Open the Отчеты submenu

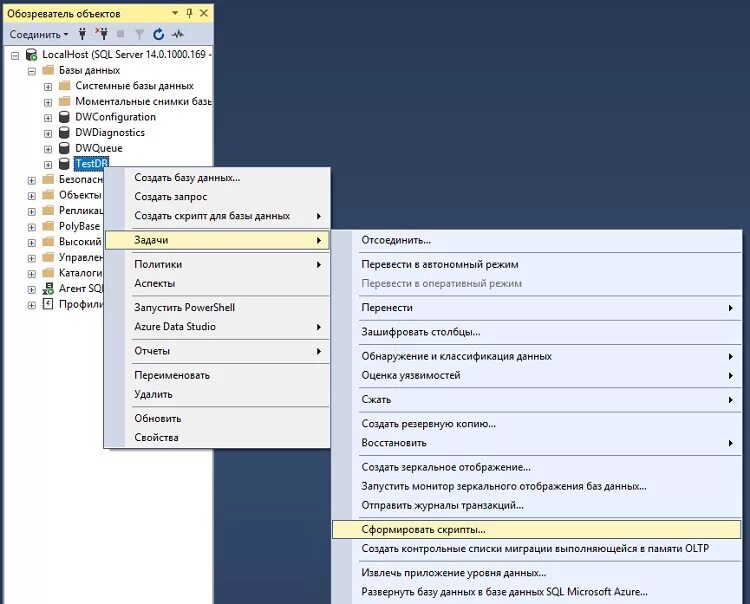coord(217,351)
